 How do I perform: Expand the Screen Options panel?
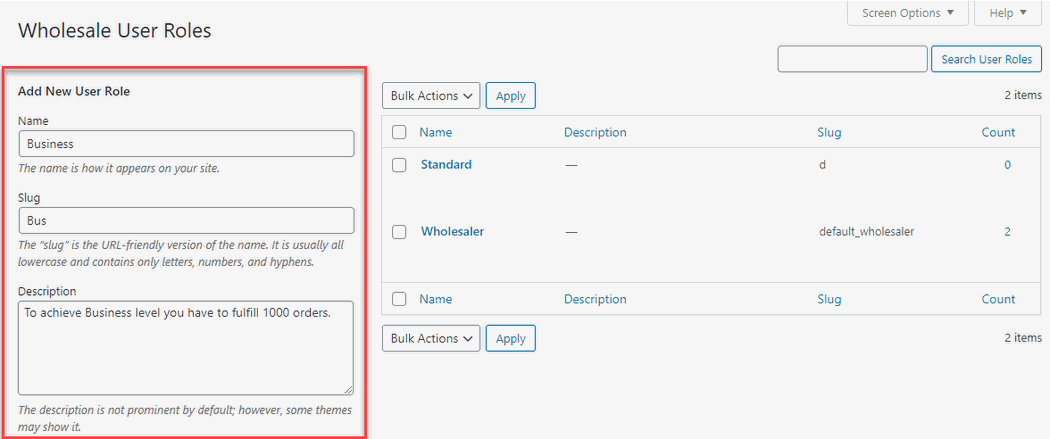point(907,13)
